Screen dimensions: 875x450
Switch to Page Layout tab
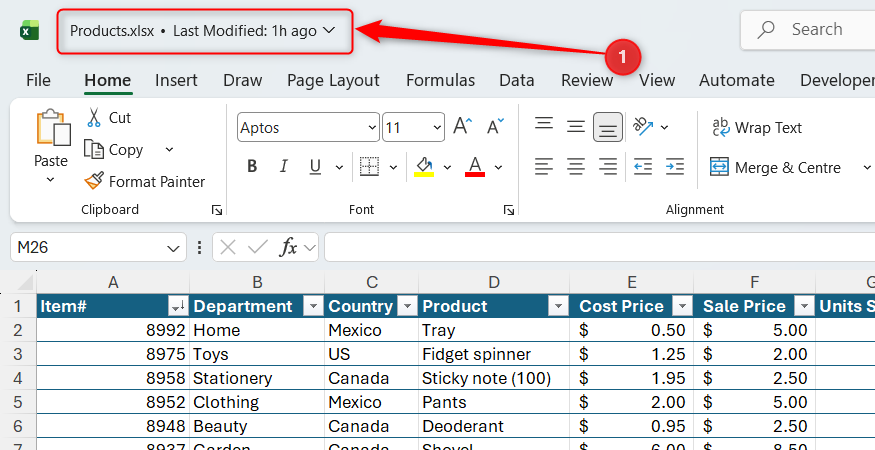click(x=333, y=80)
